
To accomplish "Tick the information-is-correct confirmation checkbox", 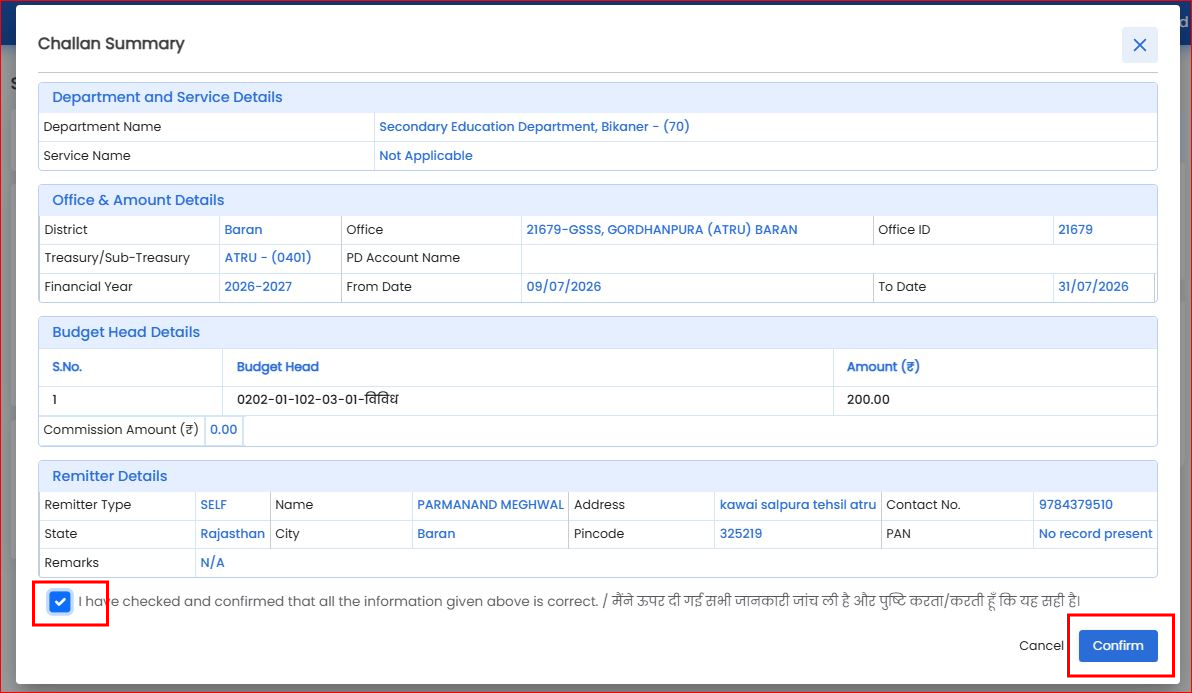I will (x=59, y=602).
